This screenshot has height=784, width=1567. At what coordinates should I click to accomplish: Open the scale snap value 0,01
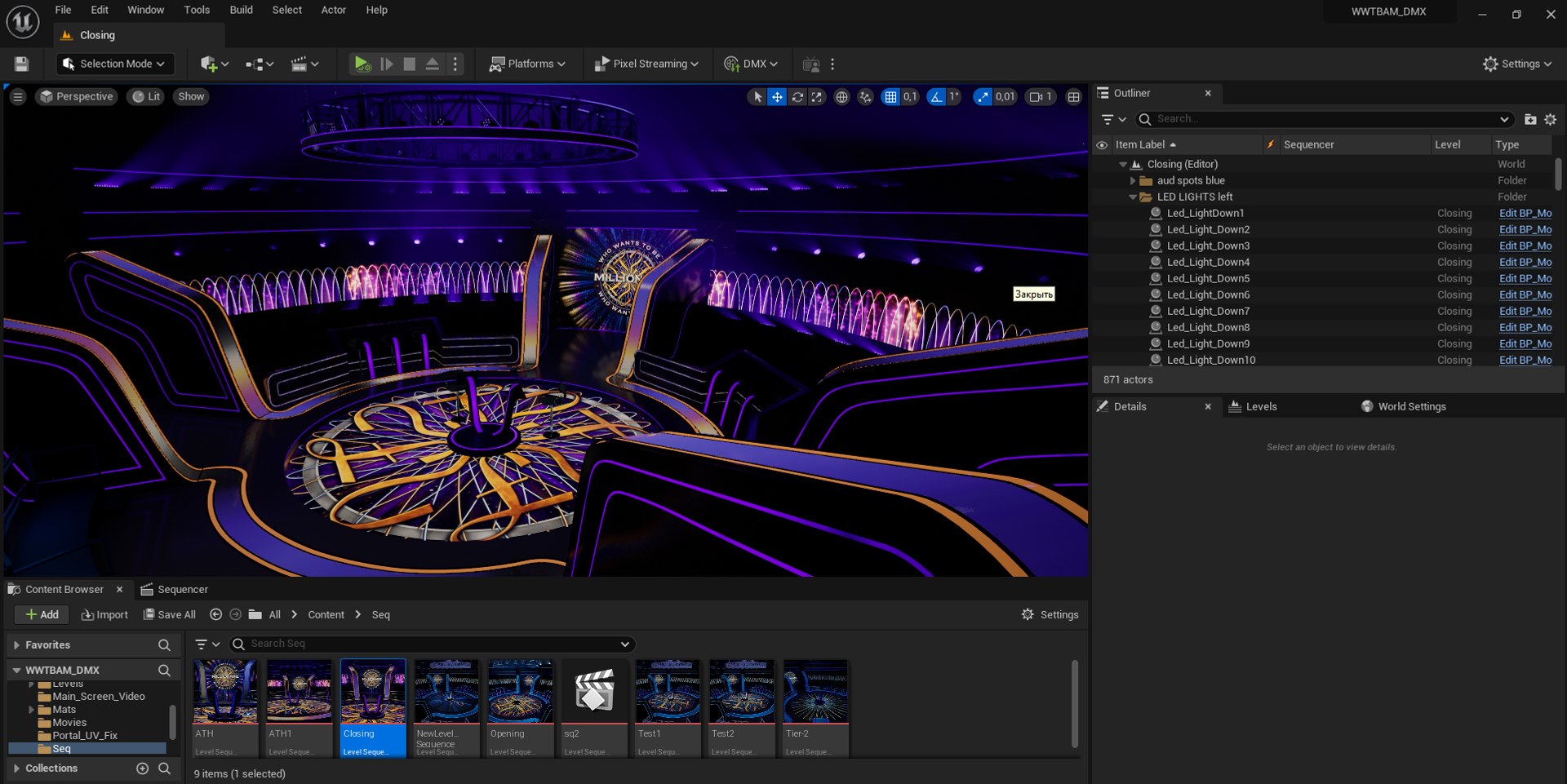pyautogui.click(x=1005, y=97)
